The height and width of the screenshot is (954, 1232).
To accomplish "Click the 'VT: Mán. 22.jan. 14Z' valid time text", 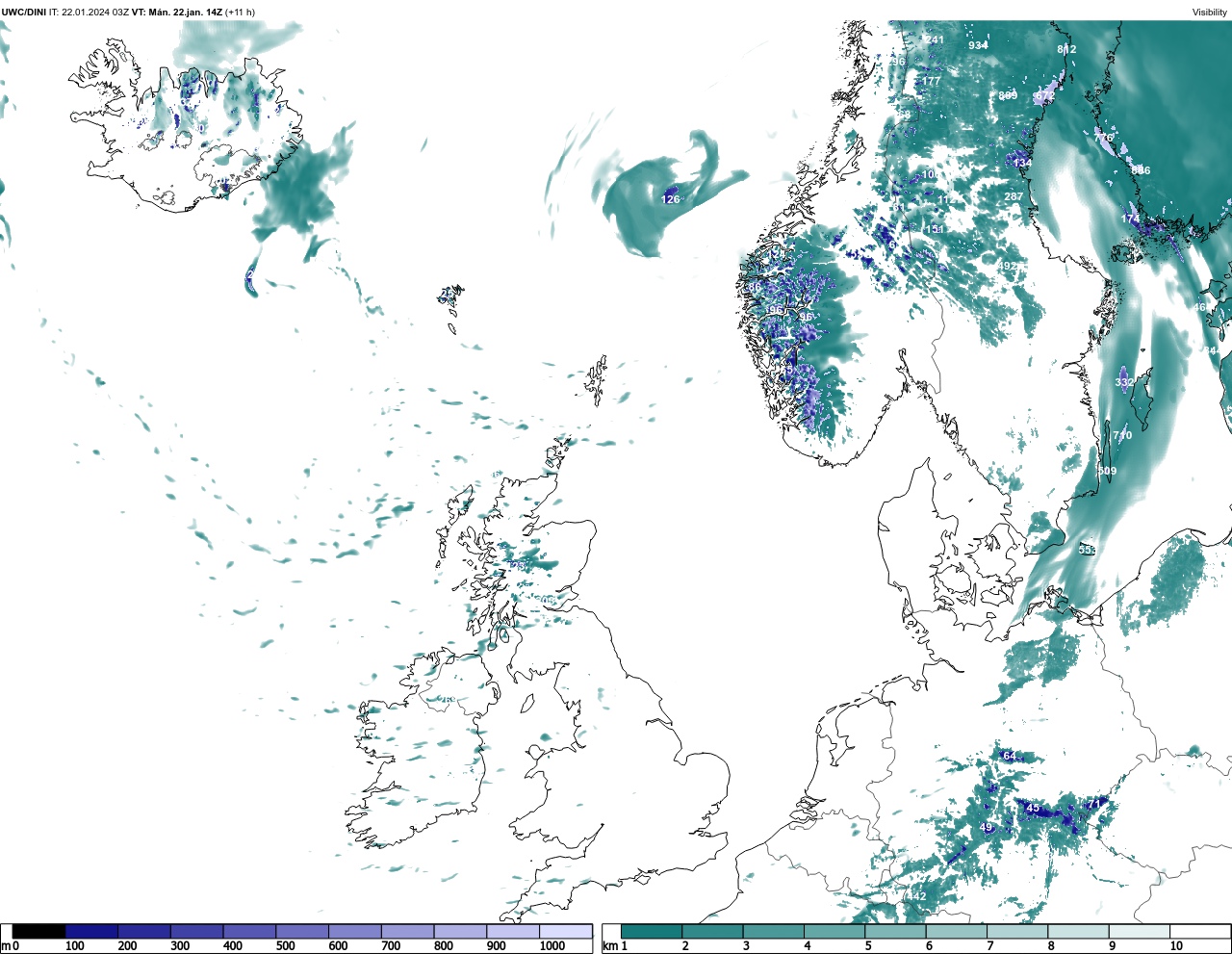I will click(177, 13).
